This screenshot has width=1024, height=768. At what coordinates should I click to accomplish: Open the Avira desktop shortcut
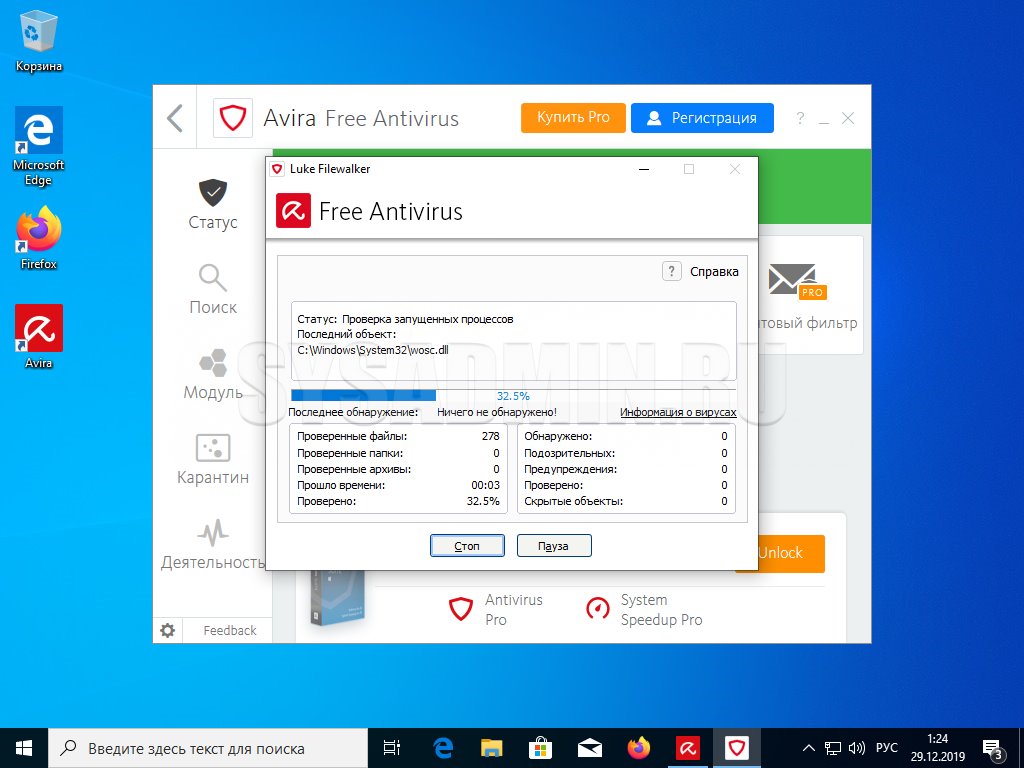pyautogui.click(x=39, y=335)
